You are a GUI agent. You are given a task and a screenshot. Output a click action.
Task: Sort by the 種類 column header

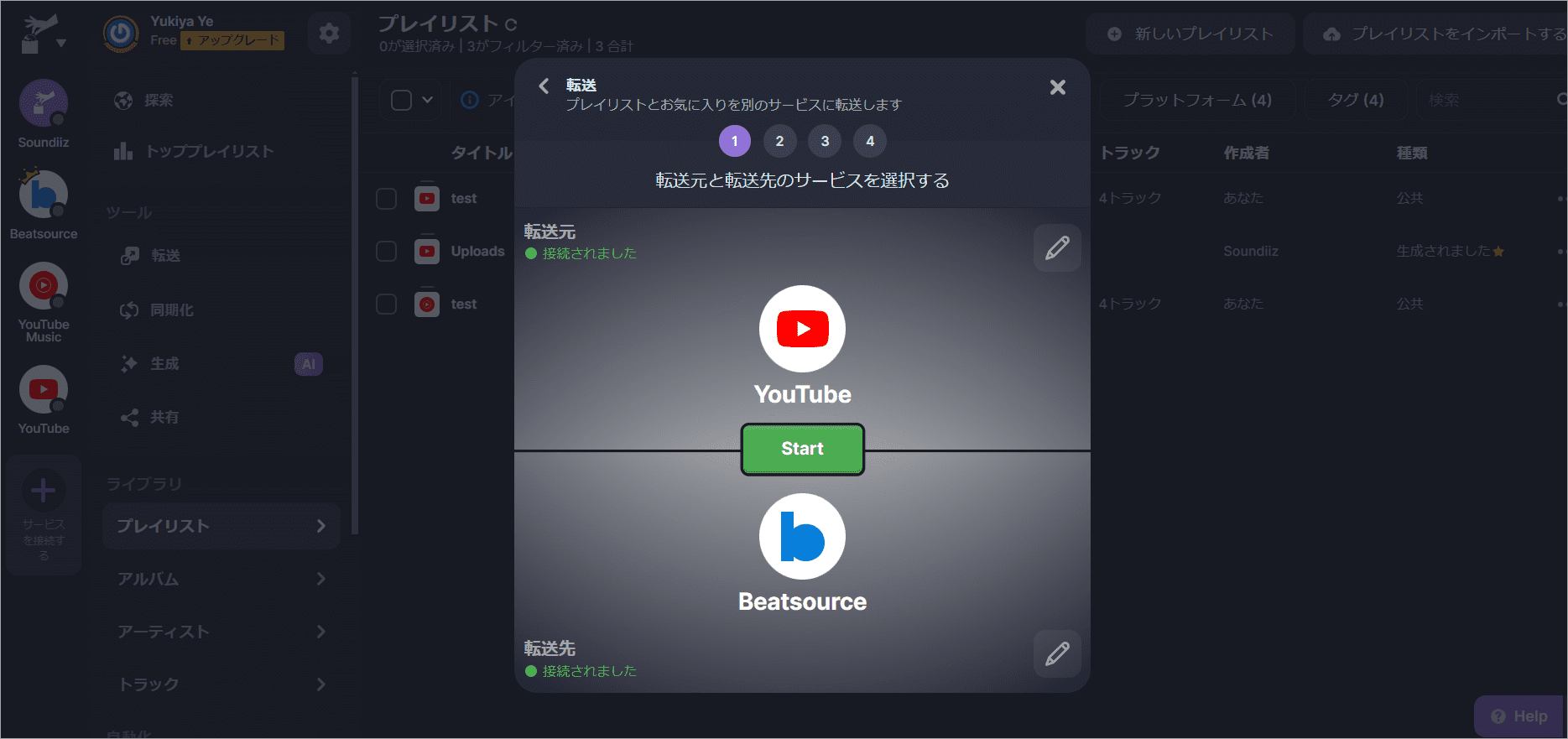click(1411, 153)
